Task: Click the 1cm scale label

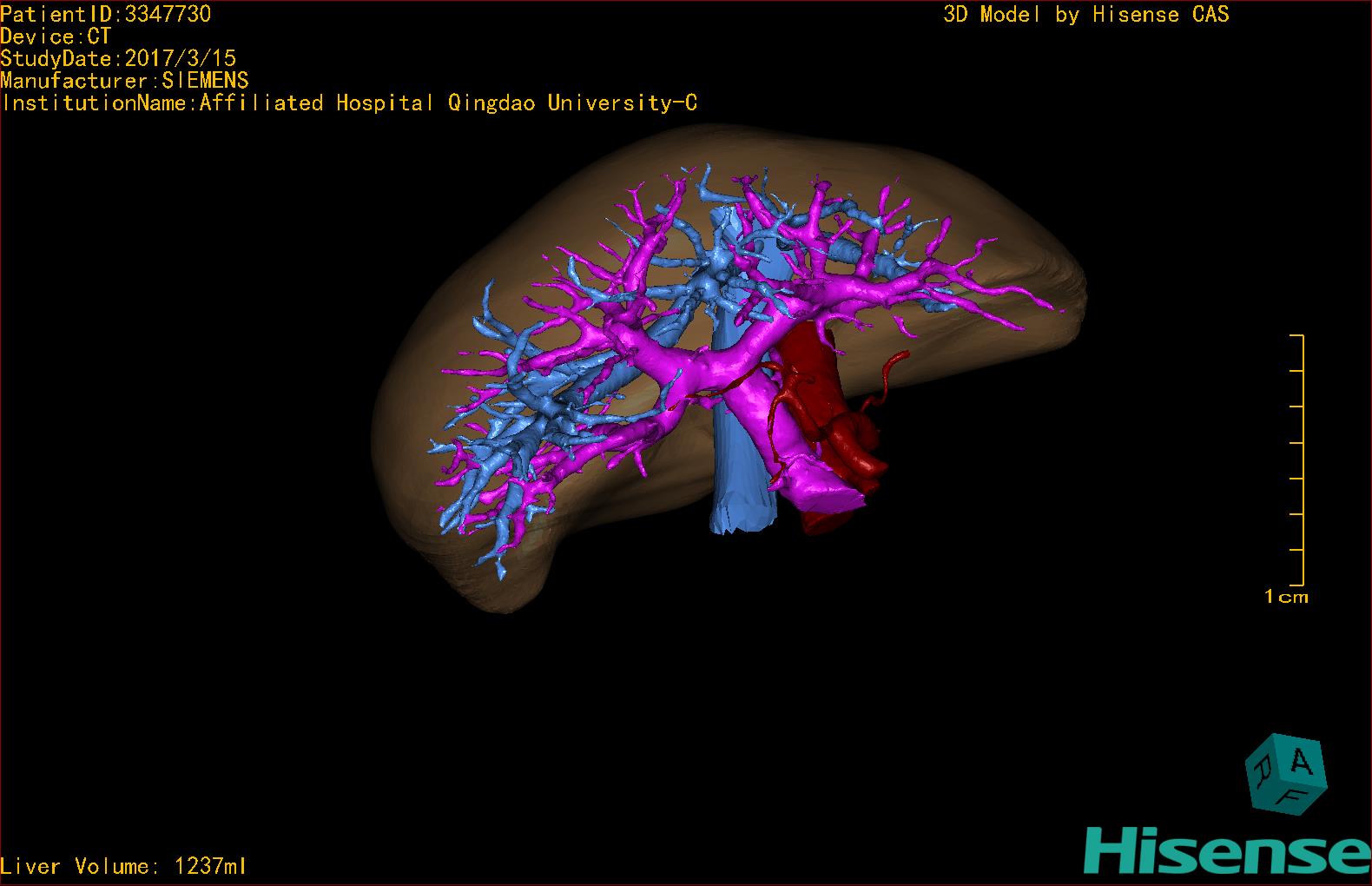Action: (1286, 597)
